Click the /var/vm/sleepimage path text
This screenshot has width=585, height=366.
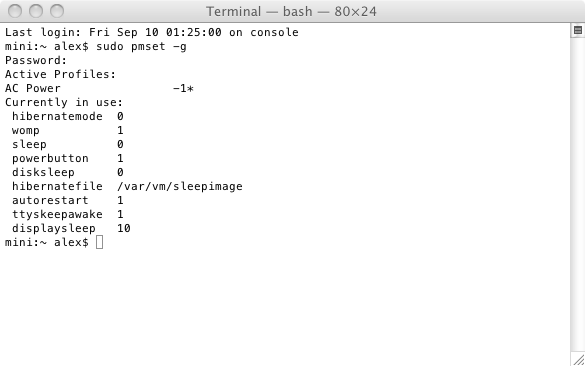tap(180, 186)
